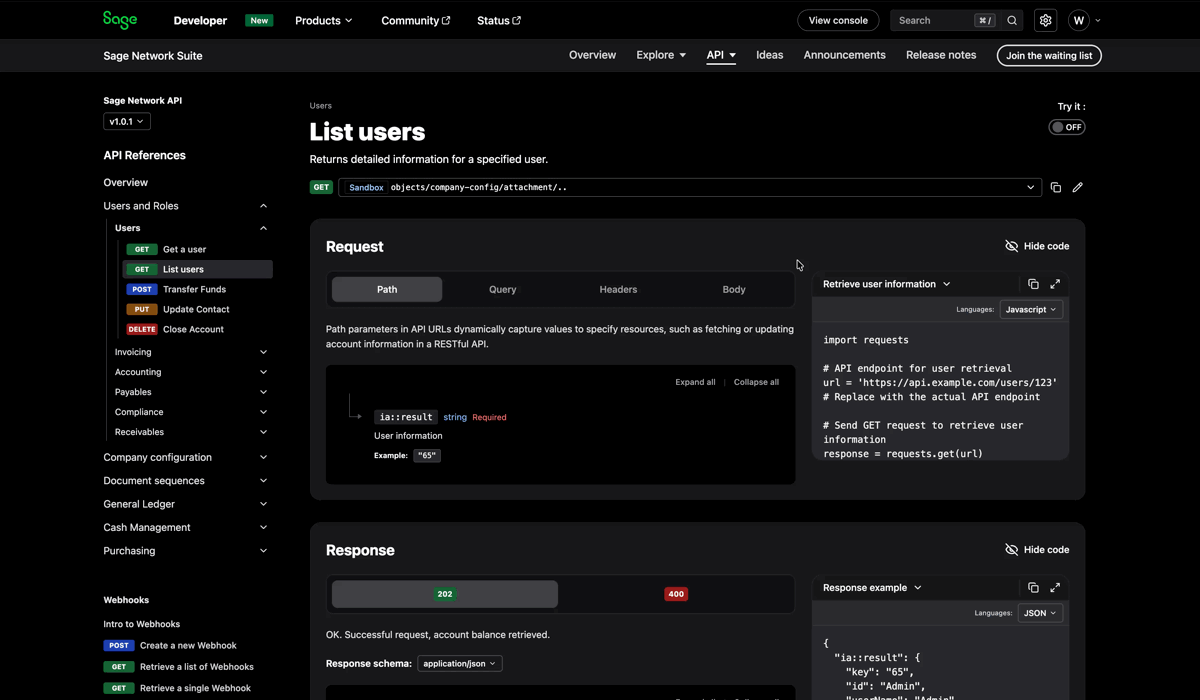
Task: Expand the Receivables section
Action: click(x=264, y=432)
